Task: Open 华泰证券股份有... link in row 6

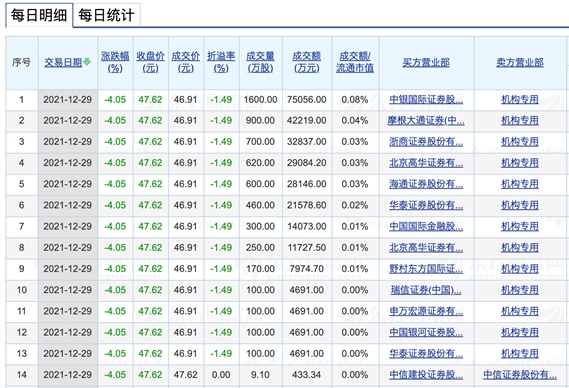Action: tap(426, 205)
